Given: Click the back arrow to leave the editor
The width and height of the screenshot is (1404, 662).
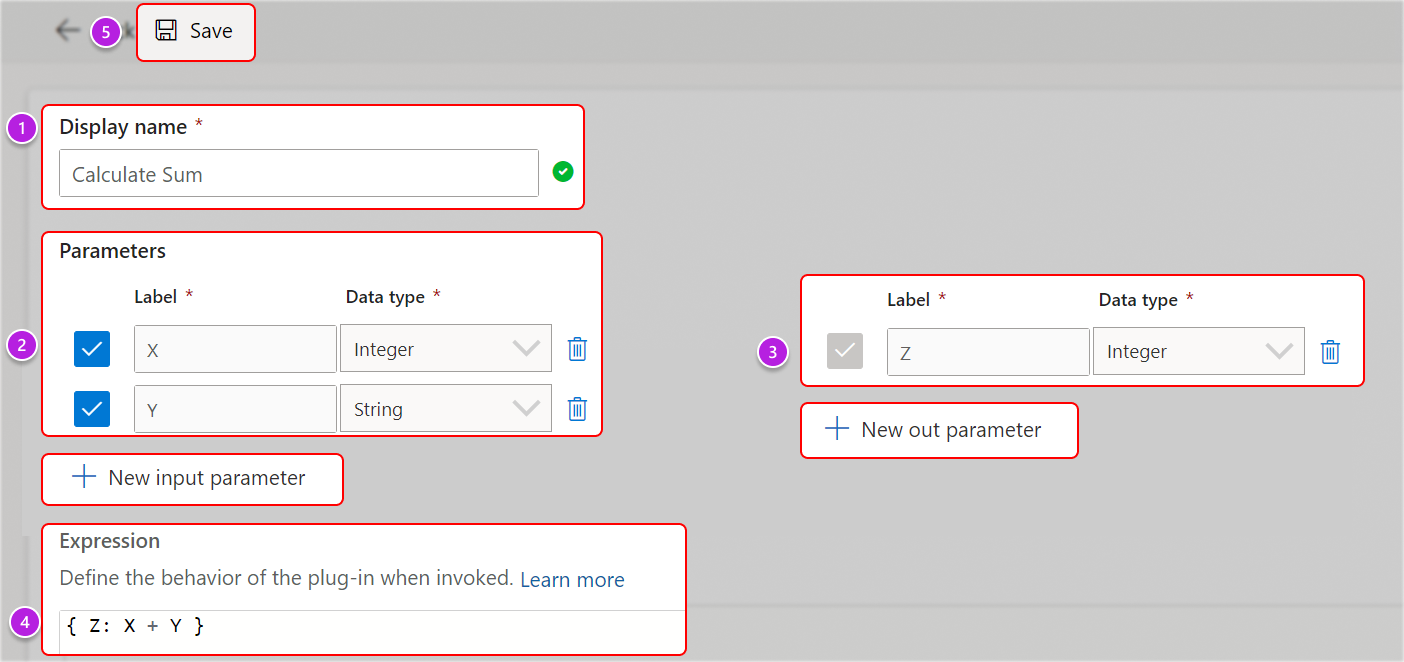Looking at the screenshot, I should click(x=67, y=30).
